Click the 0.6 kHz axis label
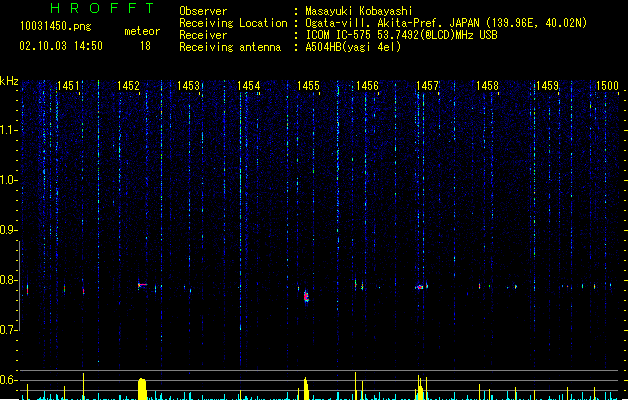This screenshot has width=629, height=400. pyautogui.click(x=9, y=380)
